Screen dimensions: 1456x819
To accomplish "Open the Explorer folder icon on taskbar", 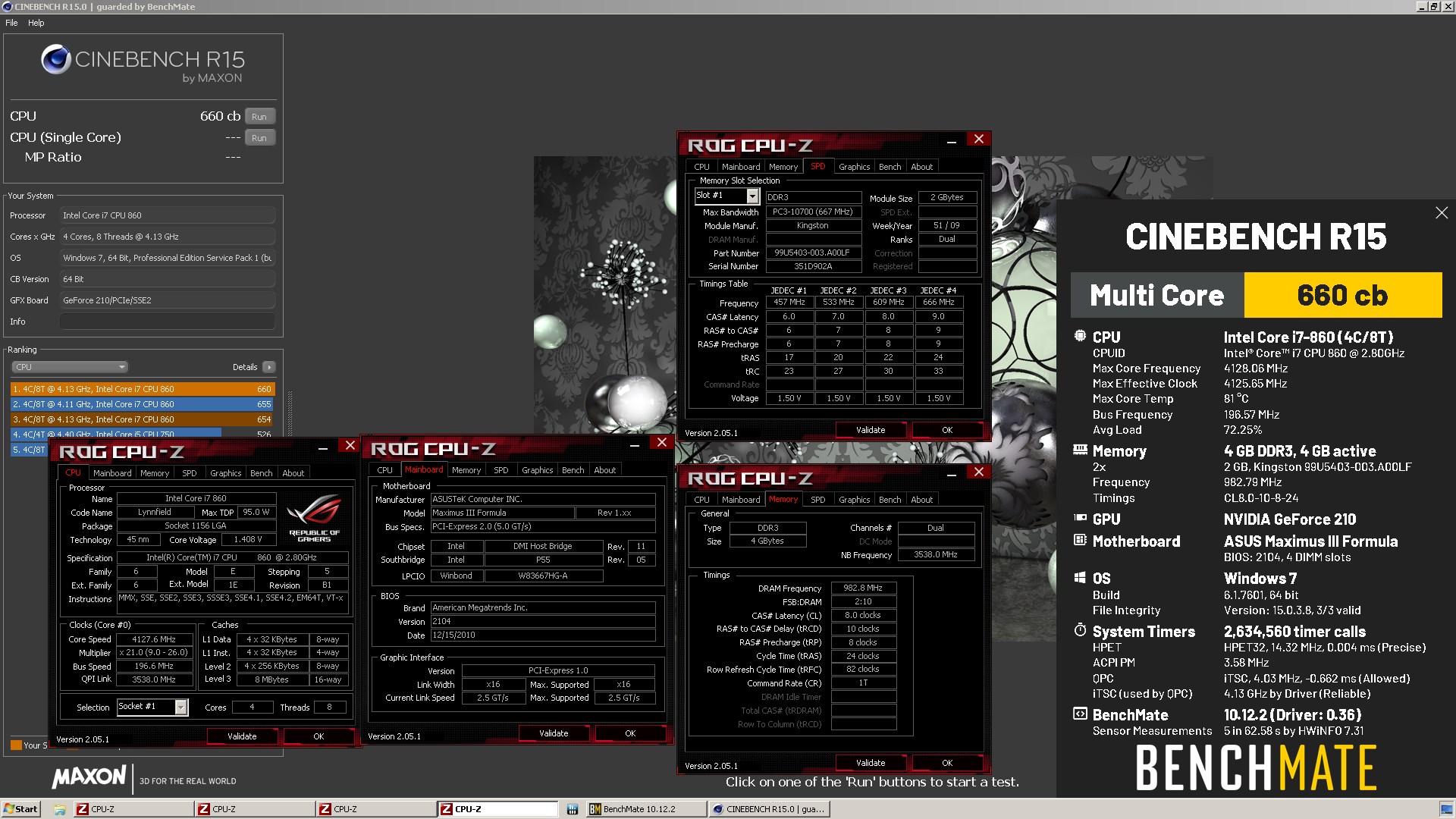I will (59, 809).
